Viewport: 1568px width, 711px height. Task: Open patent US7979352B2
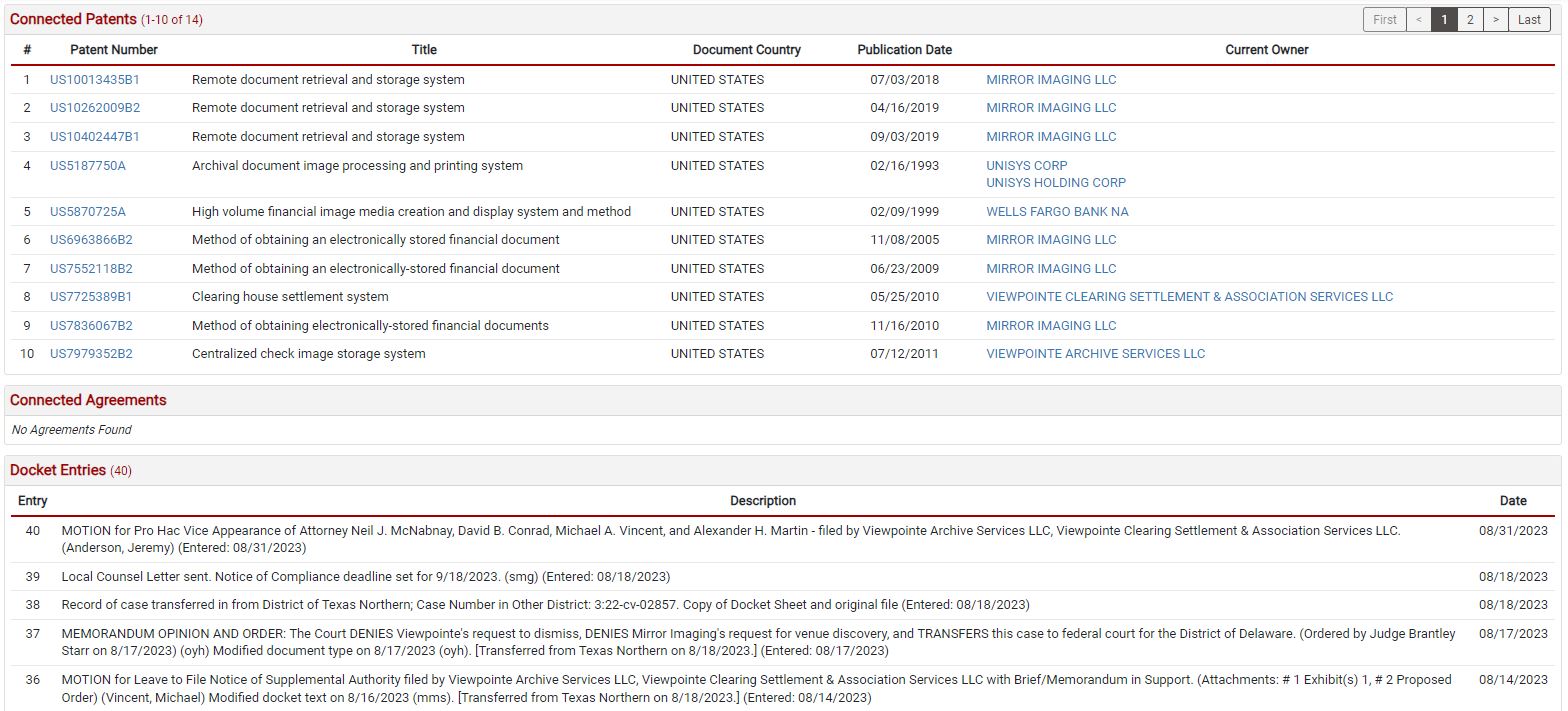coord(91,354)
